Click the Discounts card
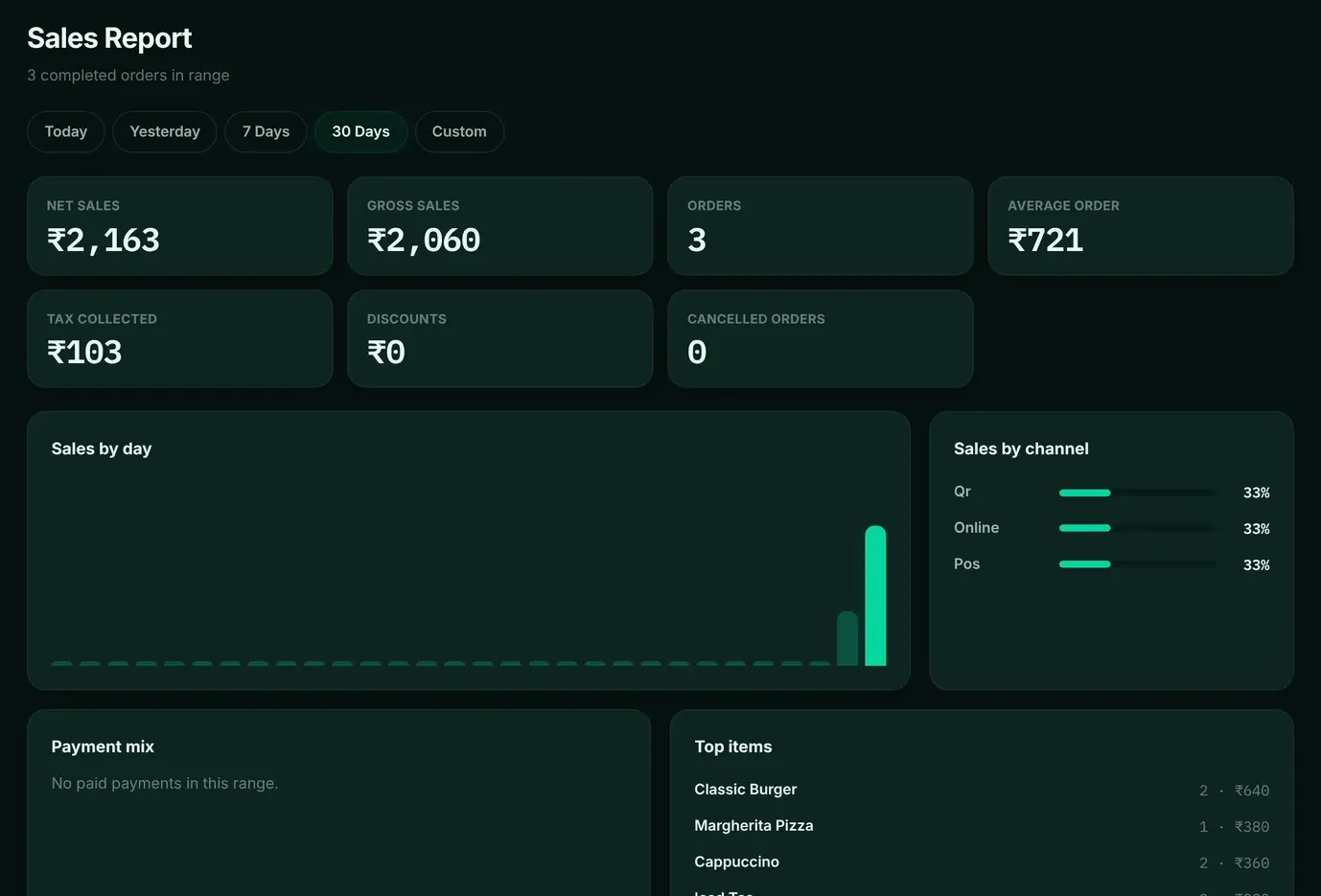1321x896 pixels. point(500,339)
